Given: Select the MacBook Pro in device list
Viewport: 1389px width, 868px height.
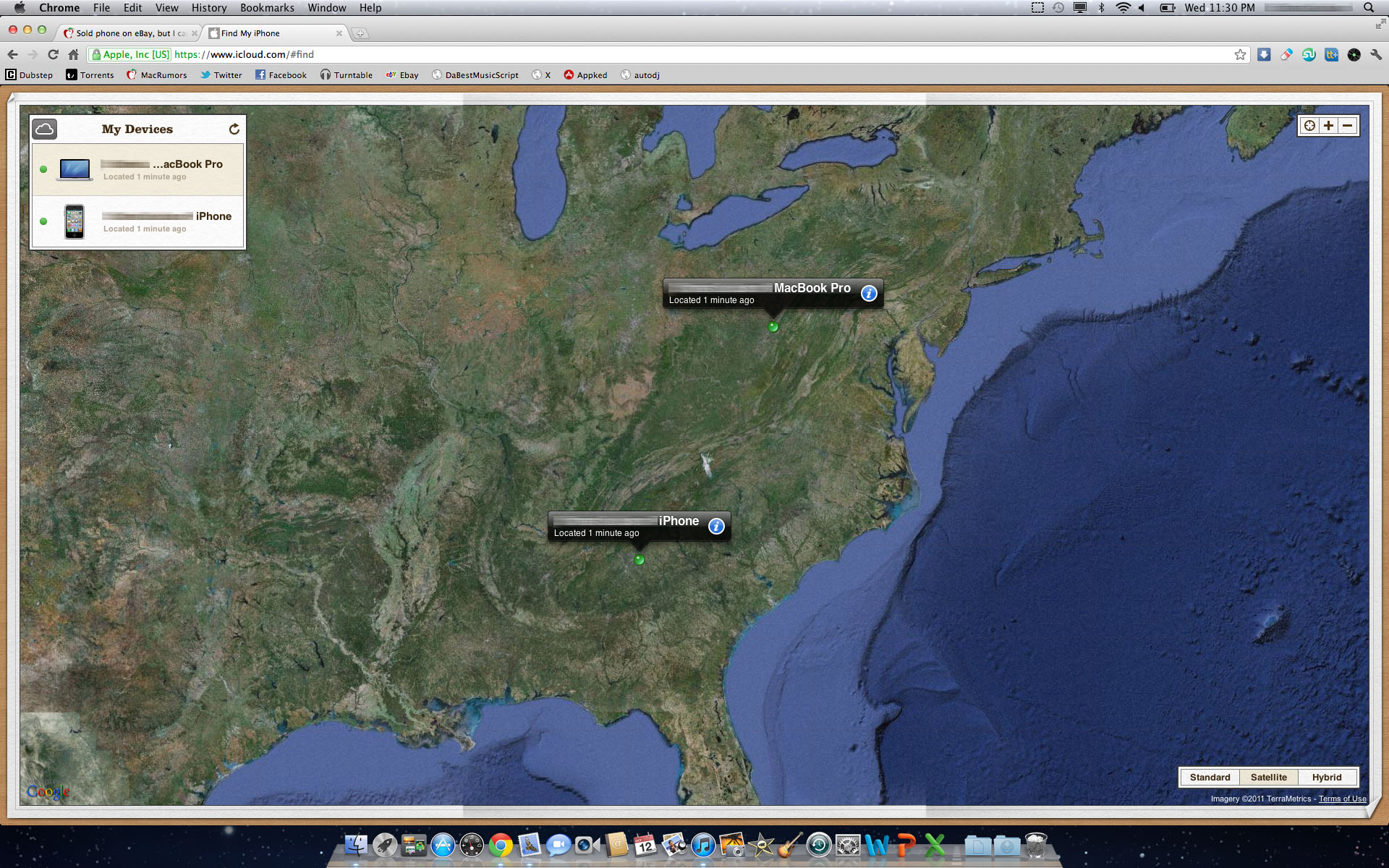Looking at the screenshot, I should [137, 169].
